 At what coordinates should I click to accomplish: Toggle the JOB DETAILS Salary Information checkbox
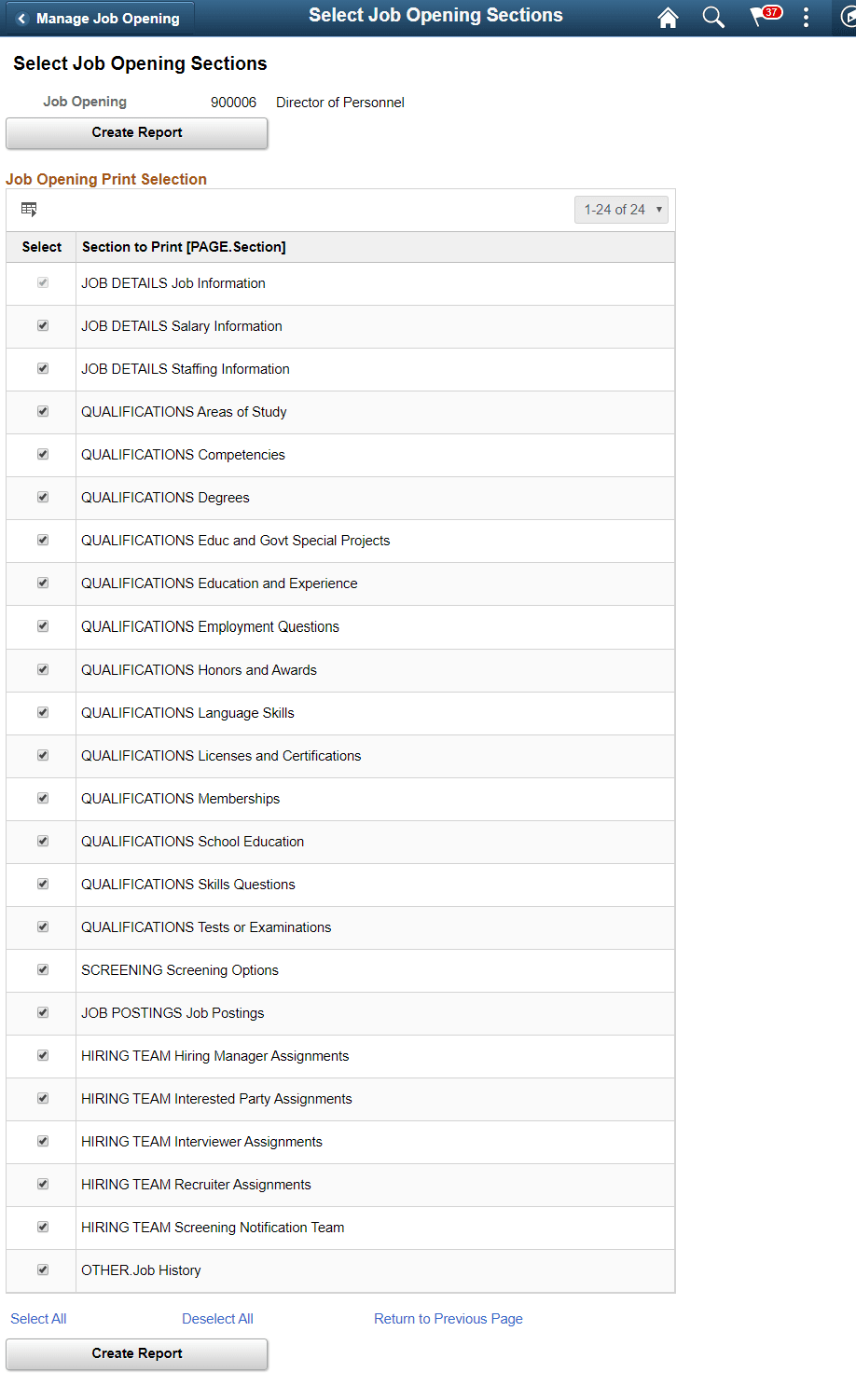[41, 325]
